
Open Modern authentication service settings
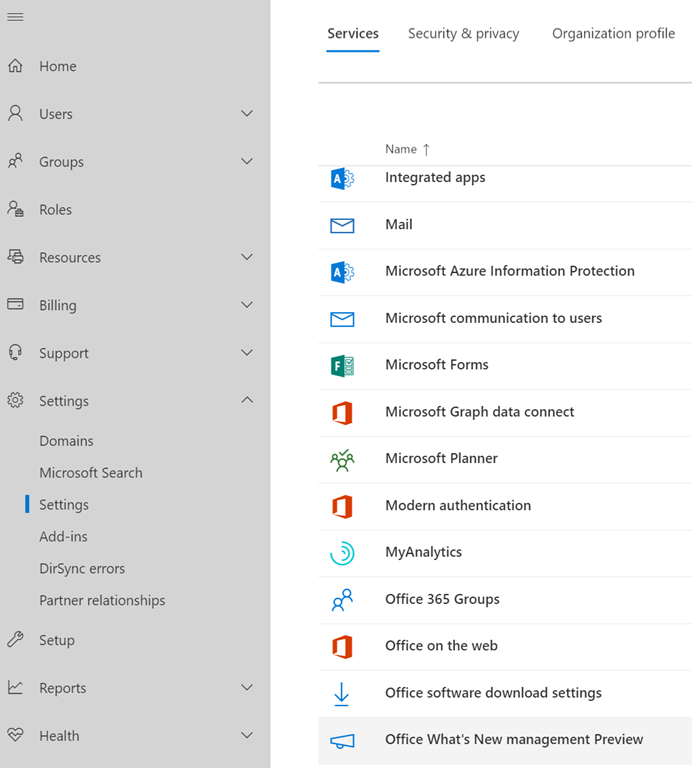click(x=458, y=506)
